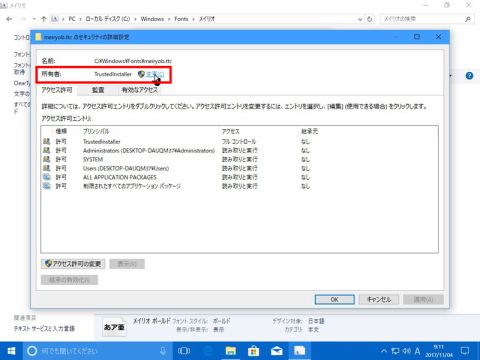Open address bar history dropdown

360,19
